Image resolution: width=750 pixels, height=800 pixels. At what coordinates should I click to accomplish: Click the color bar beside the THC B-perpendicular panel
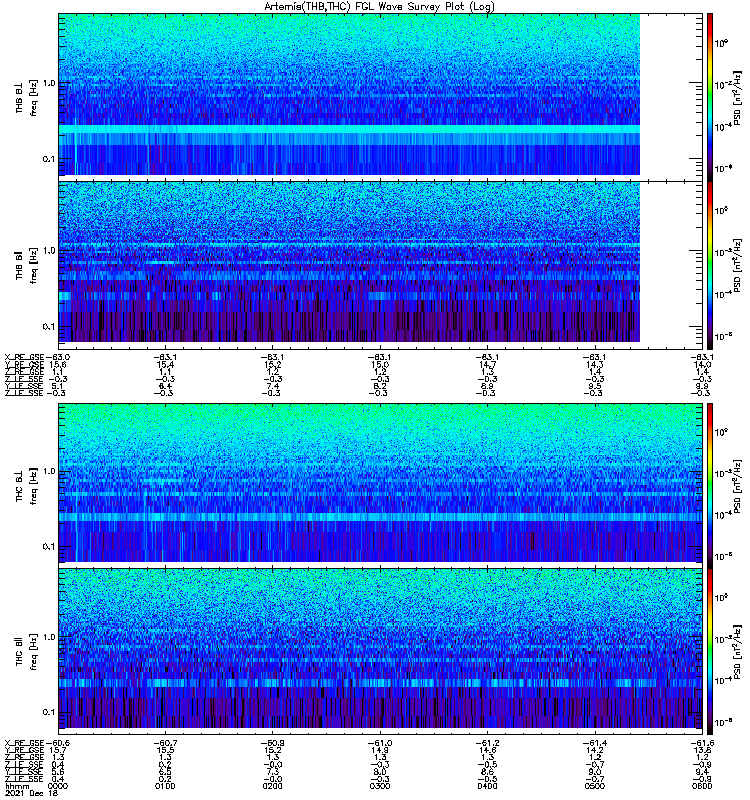pos(710,486)
